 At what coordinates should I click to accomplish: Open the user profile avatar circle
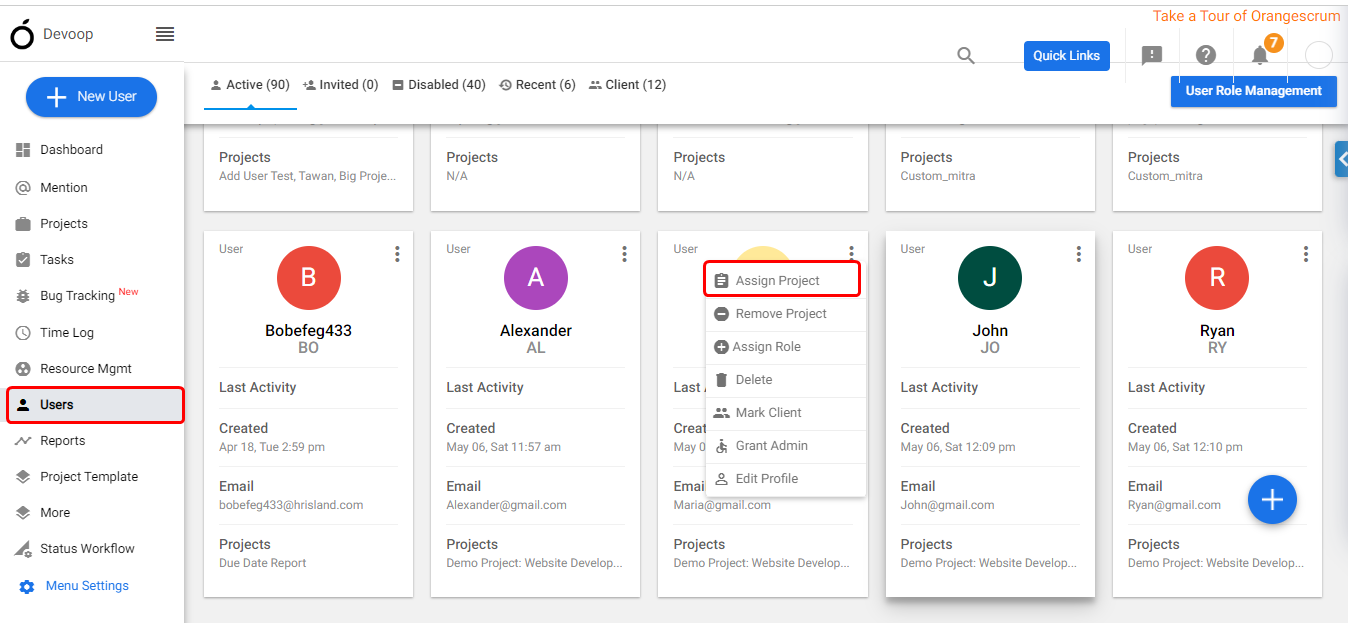point(1319,55)
